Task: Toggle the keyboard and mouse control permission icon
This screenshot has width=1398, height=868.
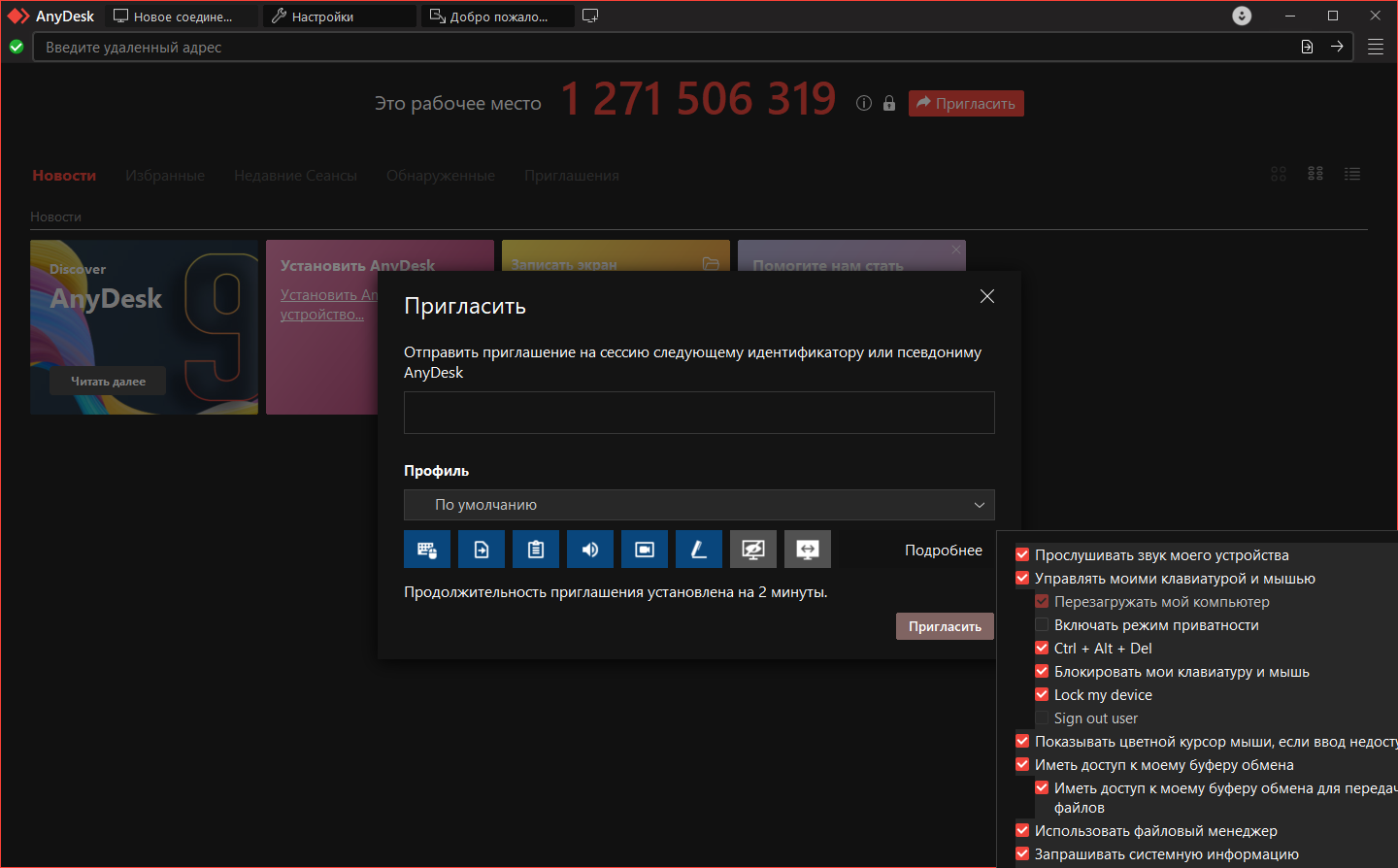Action: click(x=427, y=550)
